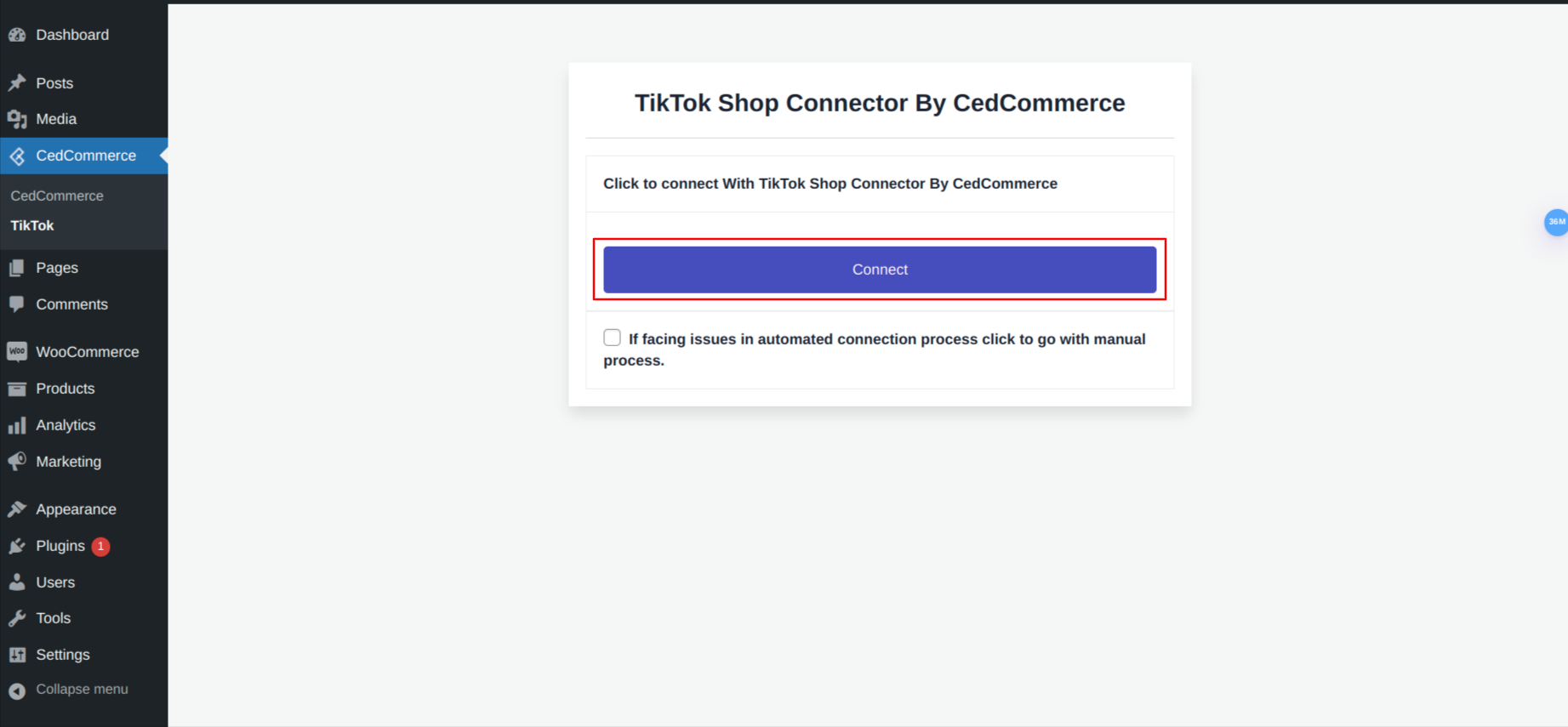Open the CedCommerce submenu entry
The image size is (1568, 727).
point(57,196)
